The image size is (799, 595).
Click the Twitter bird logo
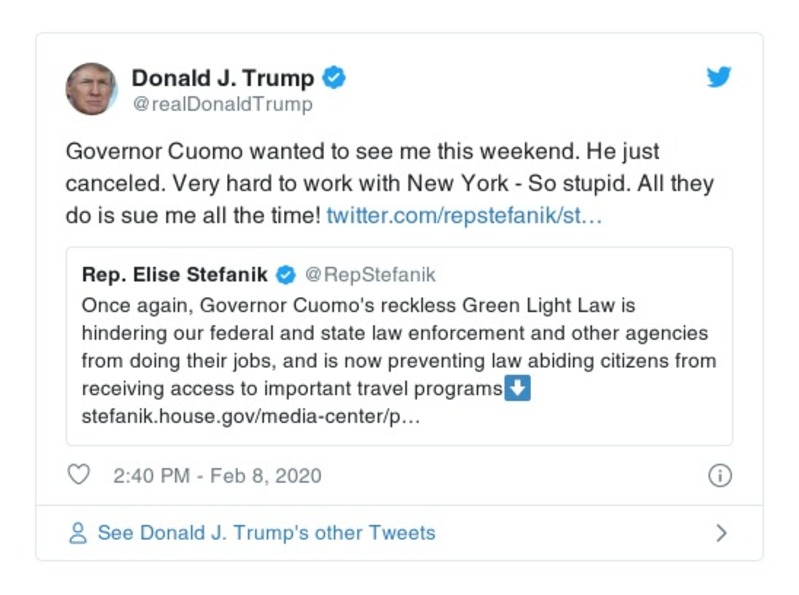[x=719, y=77]
